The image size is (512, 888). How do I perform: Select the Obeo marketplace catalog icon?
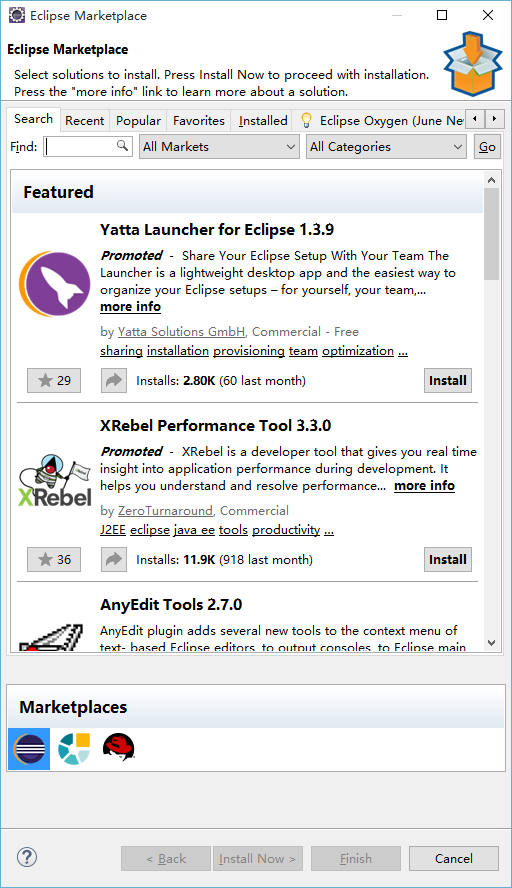pos(74,749)
